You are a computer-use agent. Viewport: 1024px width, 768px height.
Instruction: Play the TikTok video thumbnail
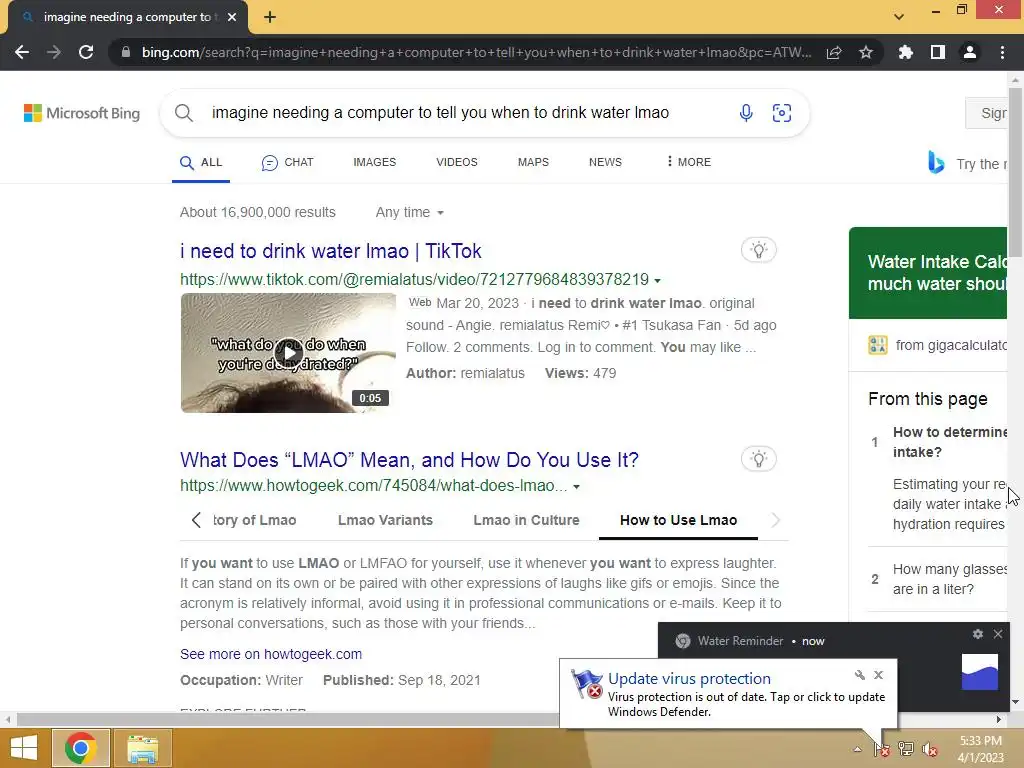coord(288,353)
